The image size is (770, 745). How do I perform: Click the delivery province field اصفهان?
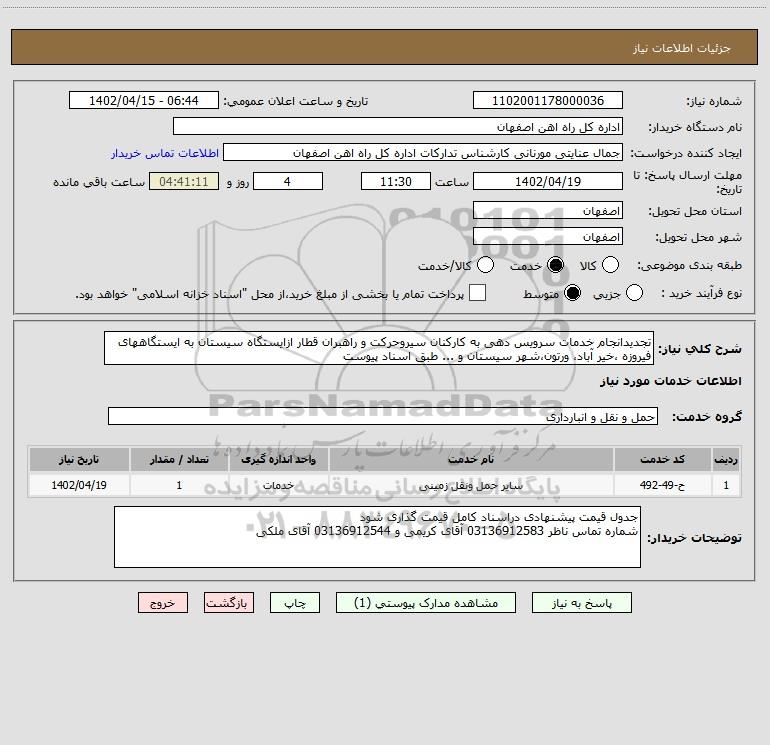point(548,210)
